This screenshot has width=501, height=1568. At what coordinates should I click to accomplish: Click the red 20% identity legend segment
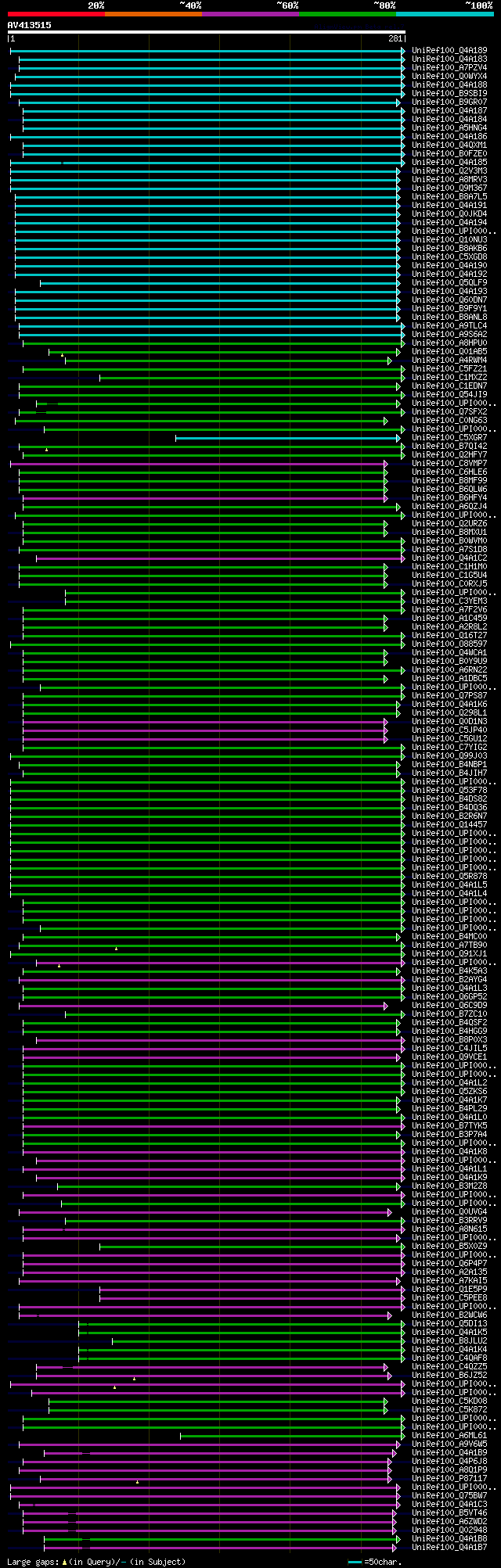tap(56, 13)
